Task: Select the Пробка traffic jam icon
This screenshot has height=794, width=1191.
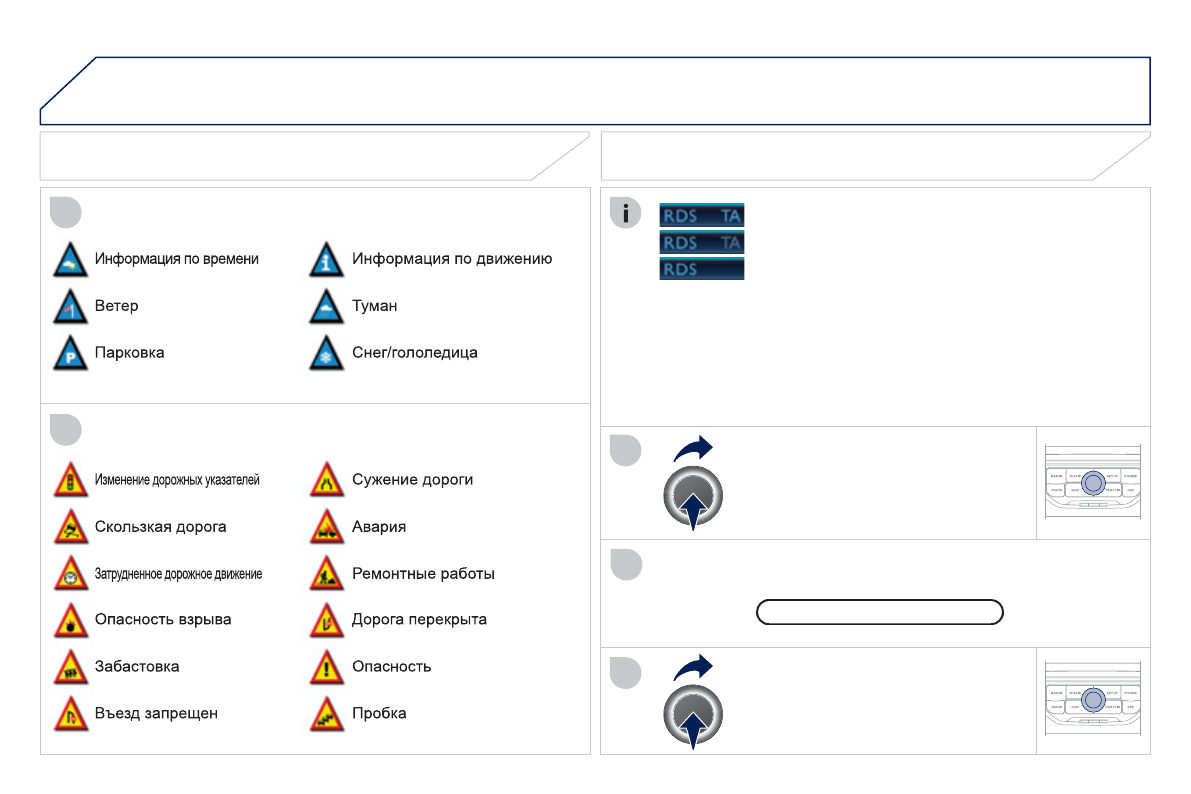Action: pyautogui.click(x=326, y=714)
